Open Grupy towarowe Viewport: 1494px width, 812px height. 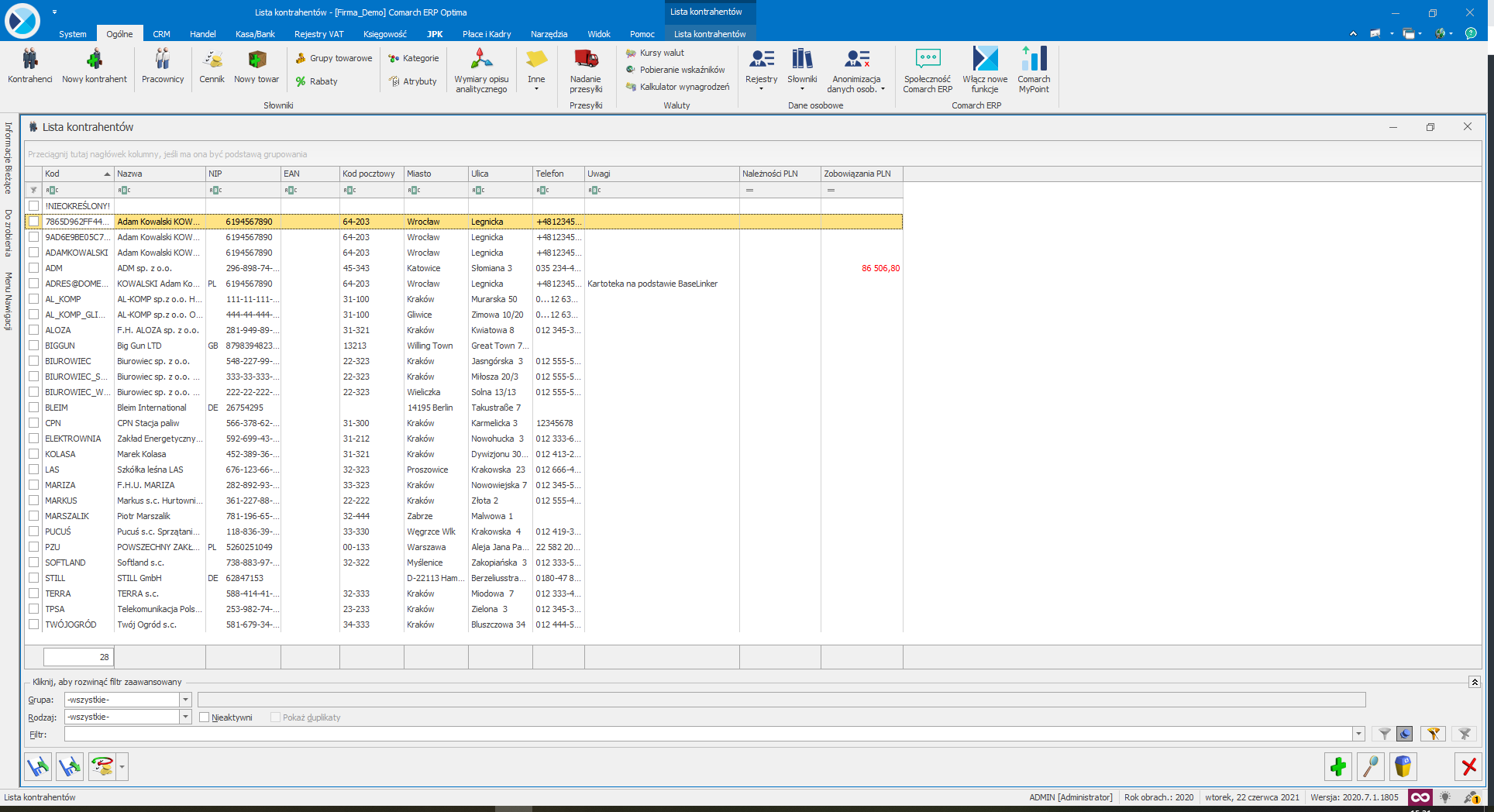(x=333, y=58)
